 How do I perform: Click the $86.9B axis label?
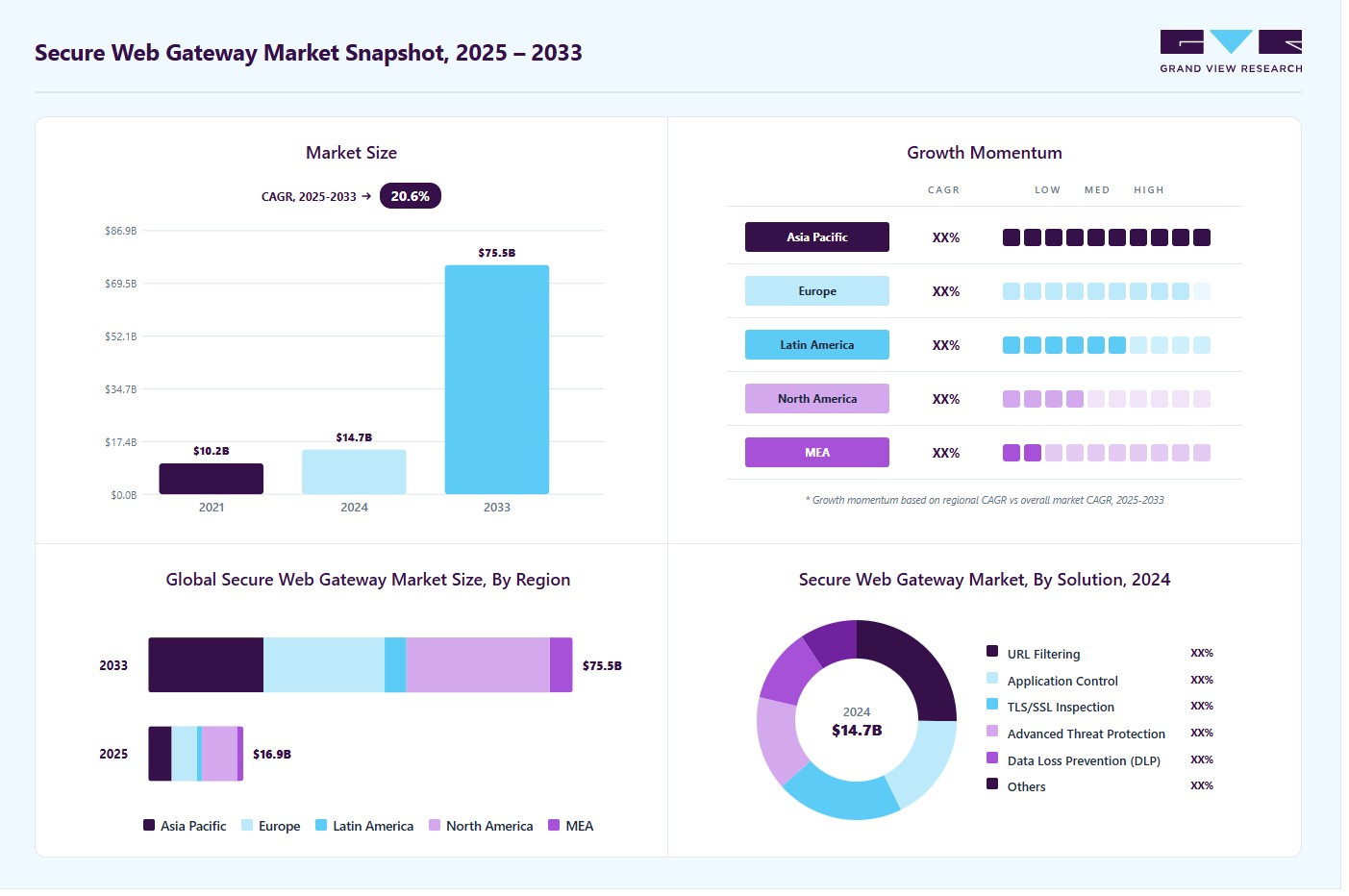click(x=121, y=231)
